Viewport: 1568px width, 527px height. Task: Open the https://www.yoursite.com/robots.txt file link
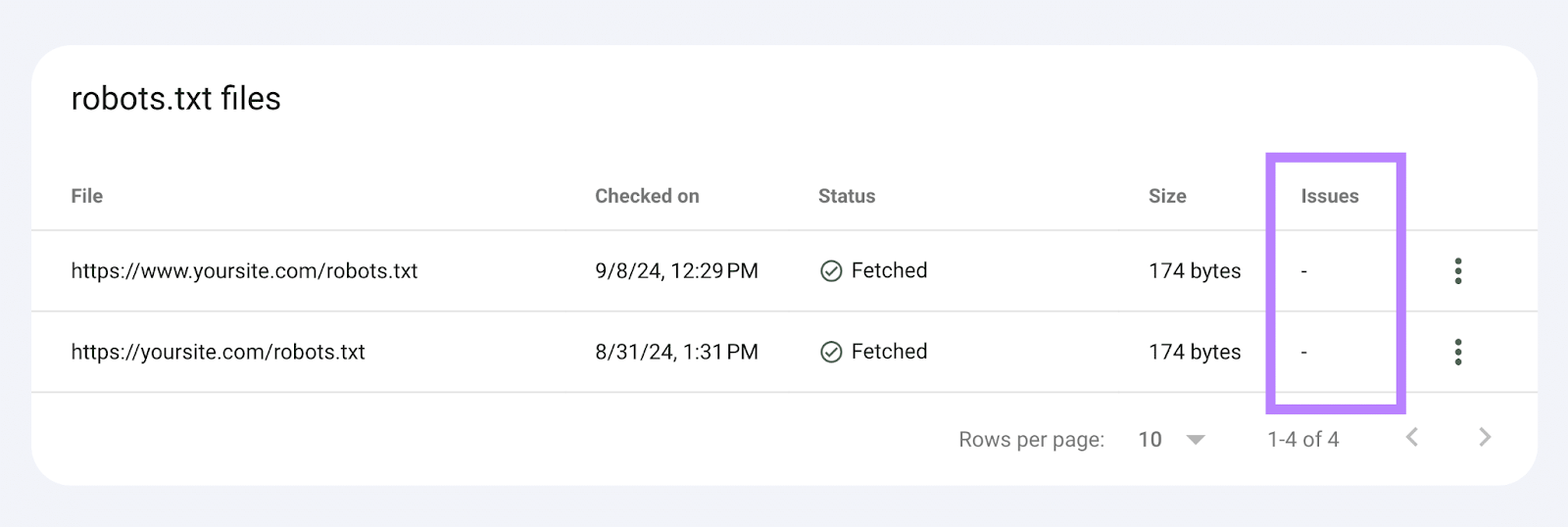point(244,271)
